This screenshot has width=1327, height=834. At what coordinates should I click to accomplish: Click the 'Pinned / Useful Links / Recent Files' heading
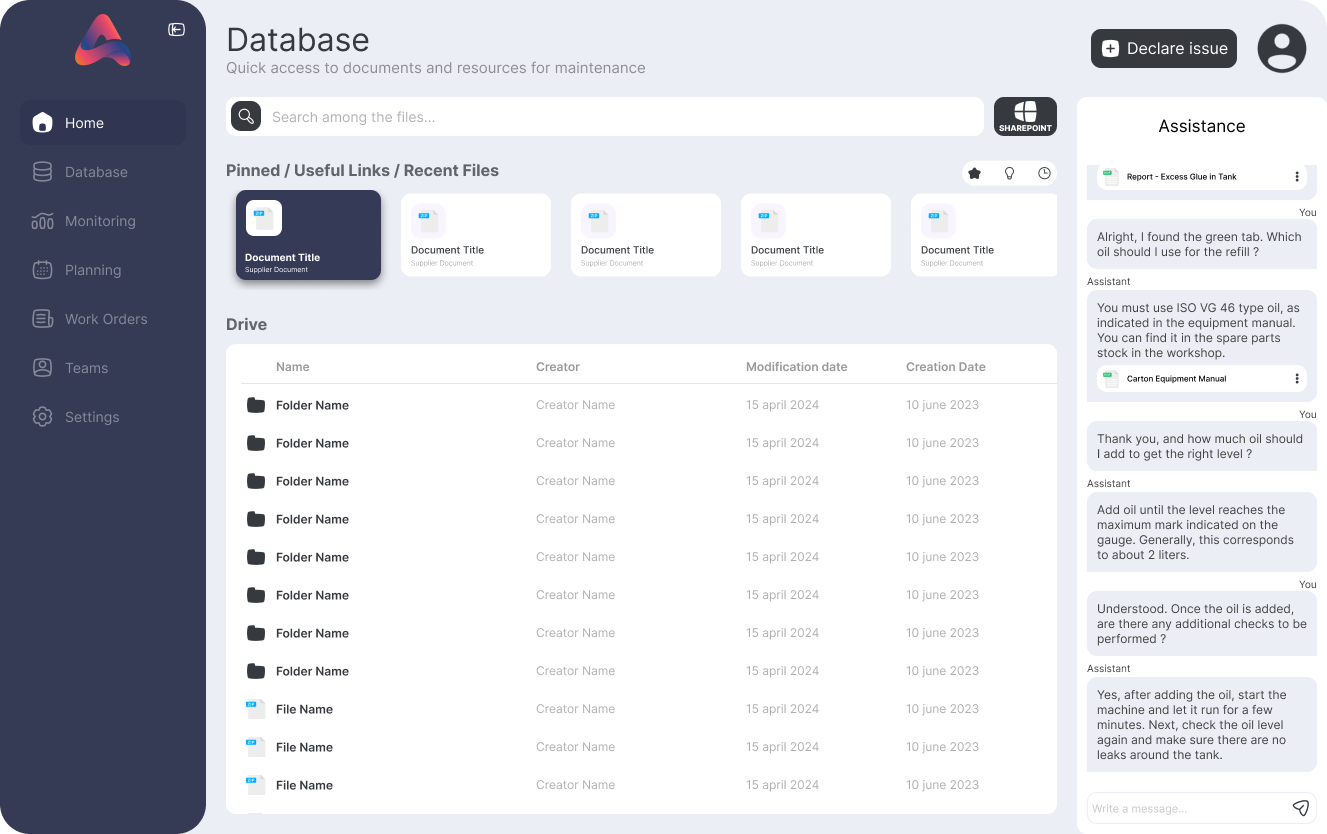[x=362, y=171]
